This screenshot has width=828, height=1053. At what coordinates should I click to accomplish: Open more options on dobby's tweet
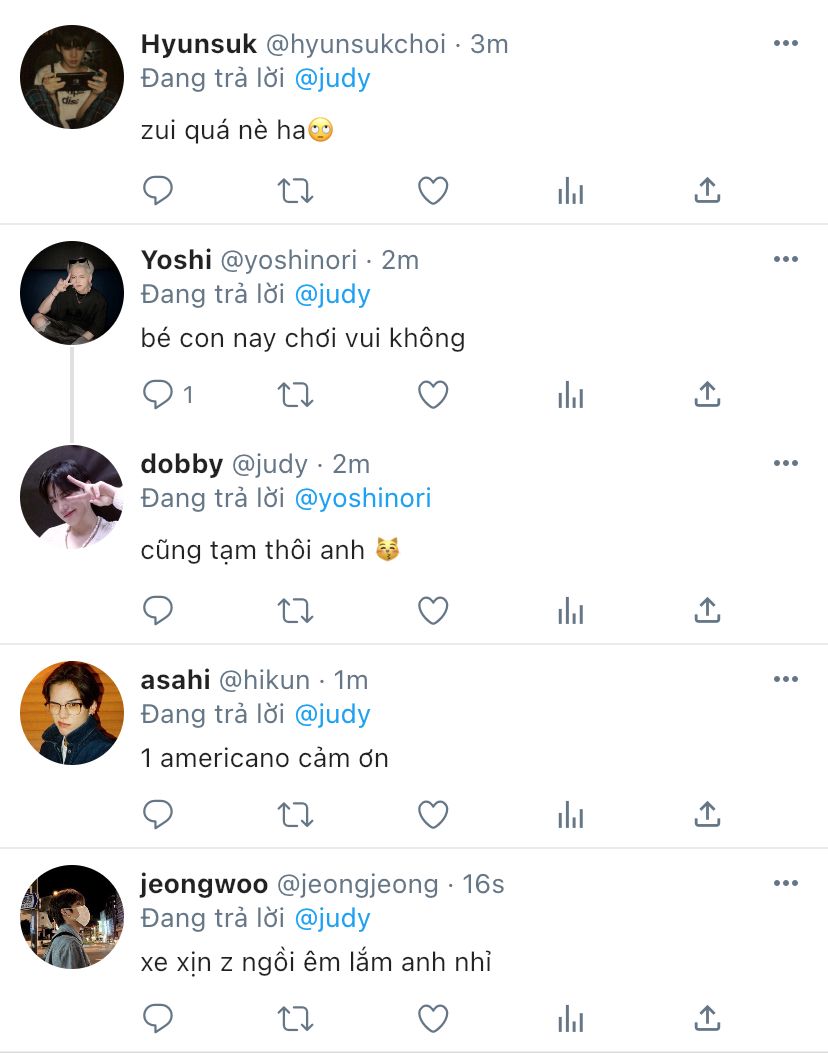pyautogui.click(x=786, y=463)
